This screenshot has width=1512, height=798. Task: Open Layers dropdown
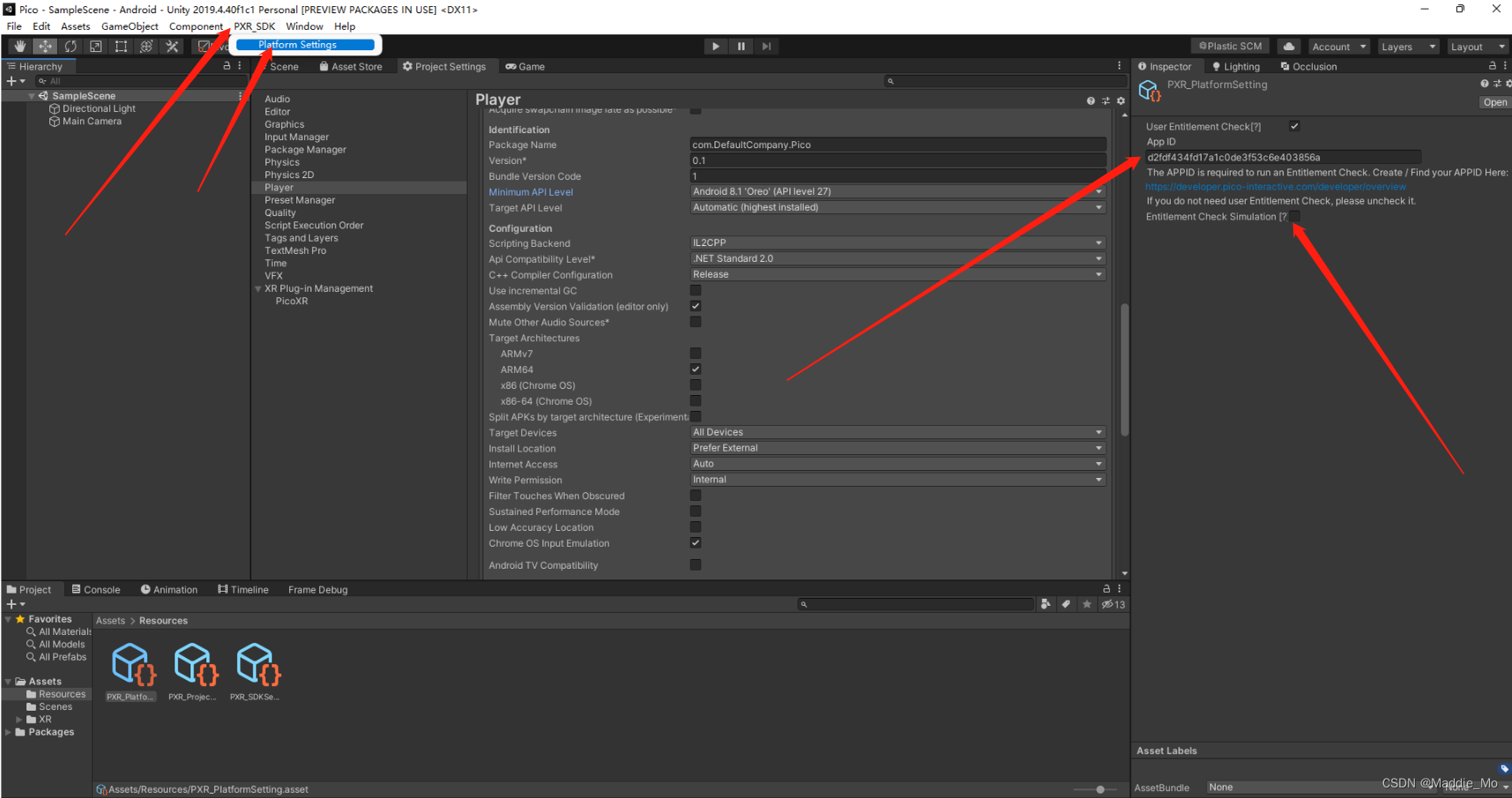[x=1408, y=47]
